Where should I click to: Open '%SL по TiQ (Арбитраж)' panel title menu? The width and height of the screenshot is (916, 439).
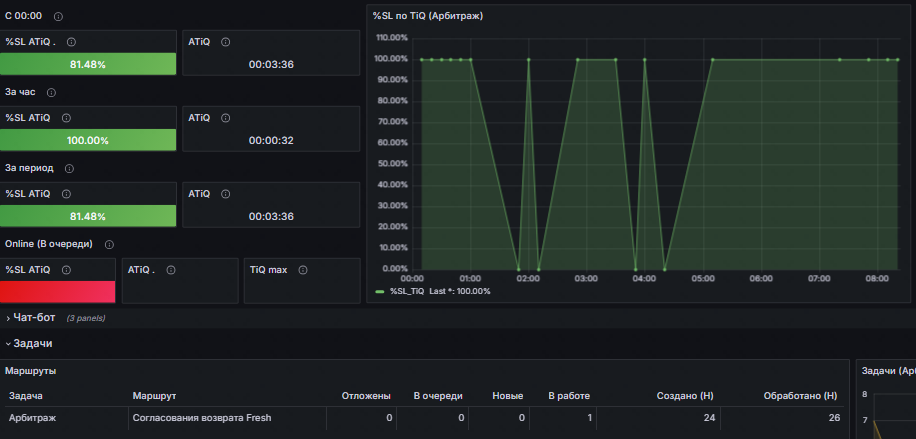(428, 16)
